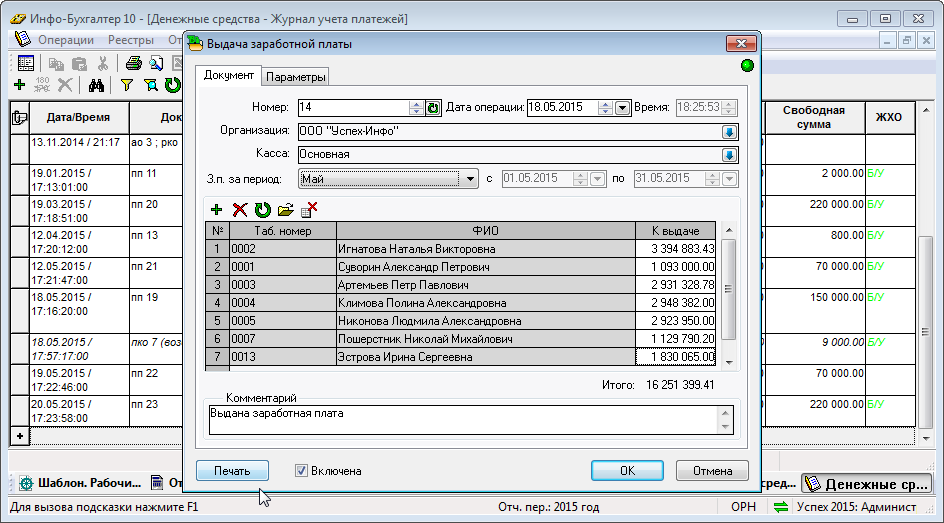
Task: Click into the Комментарий text box
Action: click(x=462, y=419)
